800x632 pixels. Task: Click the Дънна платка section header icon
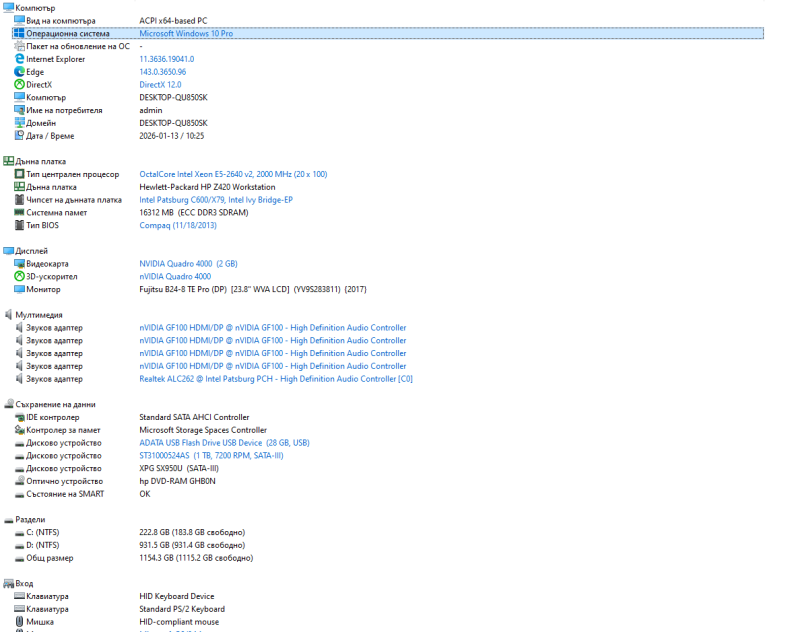[8, 161]
